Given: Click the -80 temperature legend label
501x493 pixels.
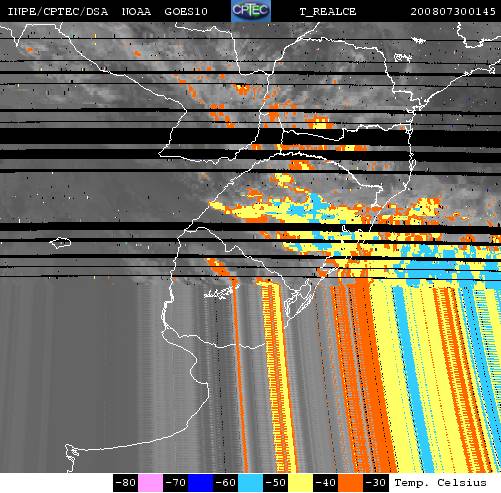Looking at the screenshot, I should (x=126, y=483).
